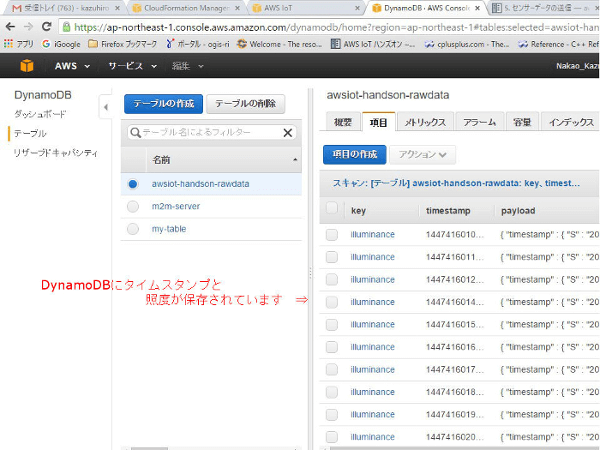Viewport: 600px width, 450px height.
Task: Open the 編集 dropdown menu
Action: tap(187, 66)
